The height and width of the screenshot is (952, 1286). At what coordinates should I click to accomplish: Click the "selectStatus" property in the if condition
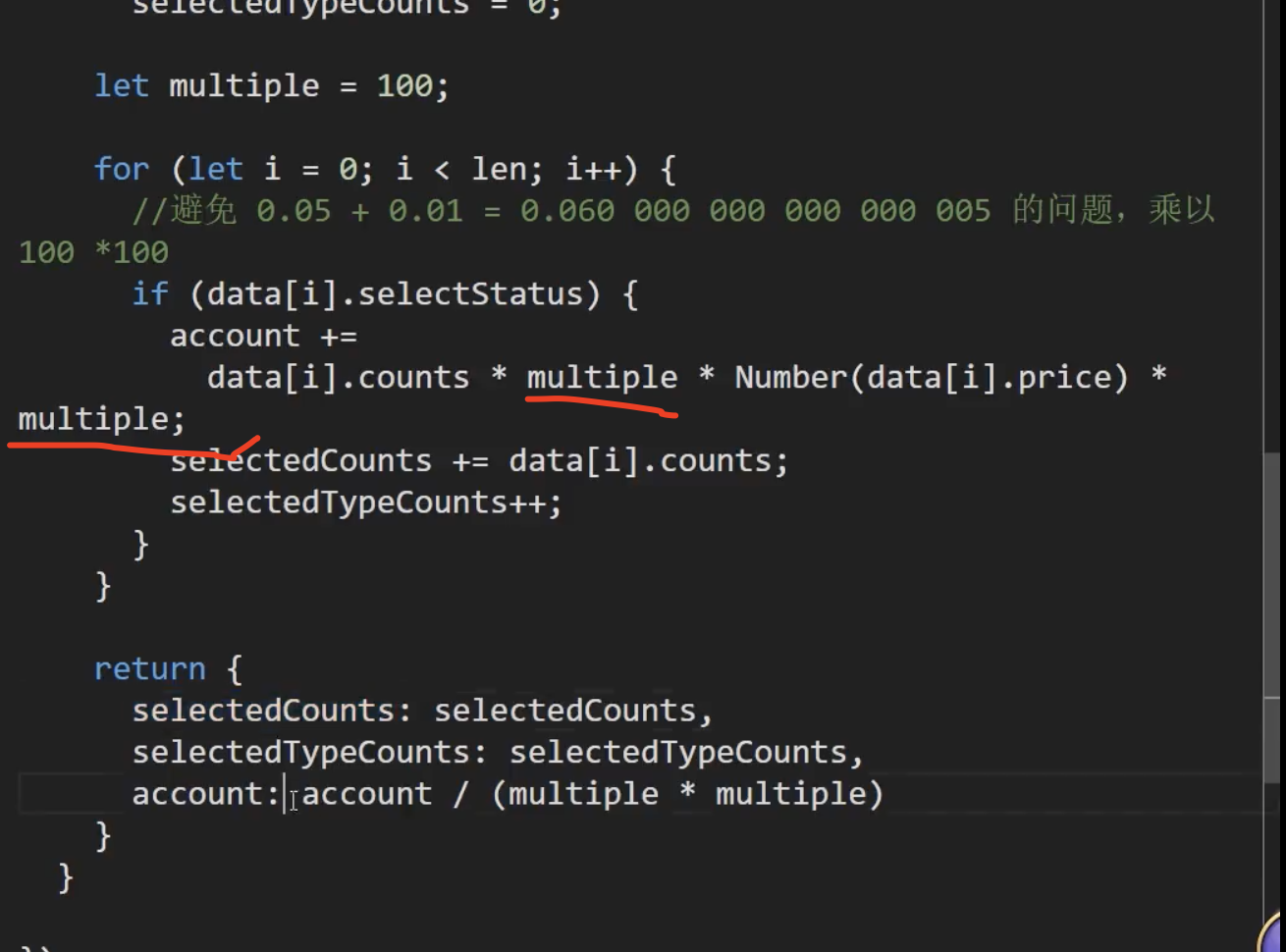click(470, 293)
